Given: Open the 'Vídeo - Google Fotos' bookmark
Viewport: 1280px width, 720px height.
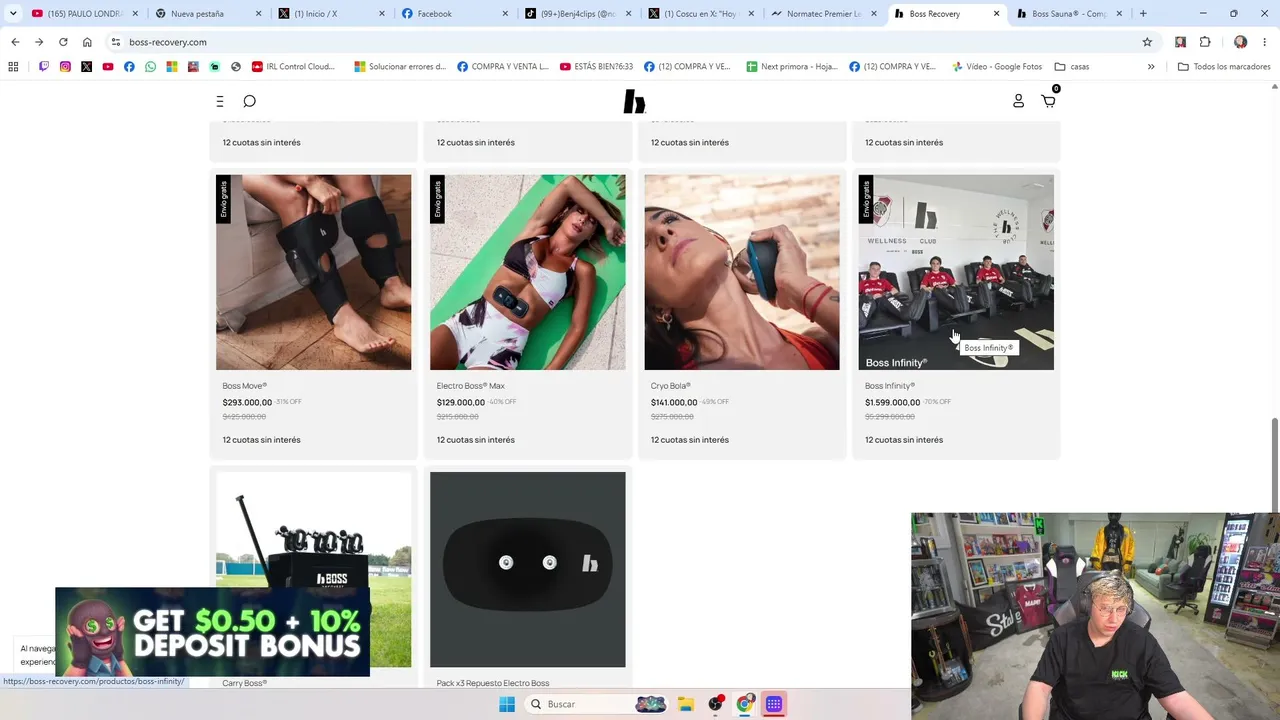Looking at the screenshot, I should point(996,67).
